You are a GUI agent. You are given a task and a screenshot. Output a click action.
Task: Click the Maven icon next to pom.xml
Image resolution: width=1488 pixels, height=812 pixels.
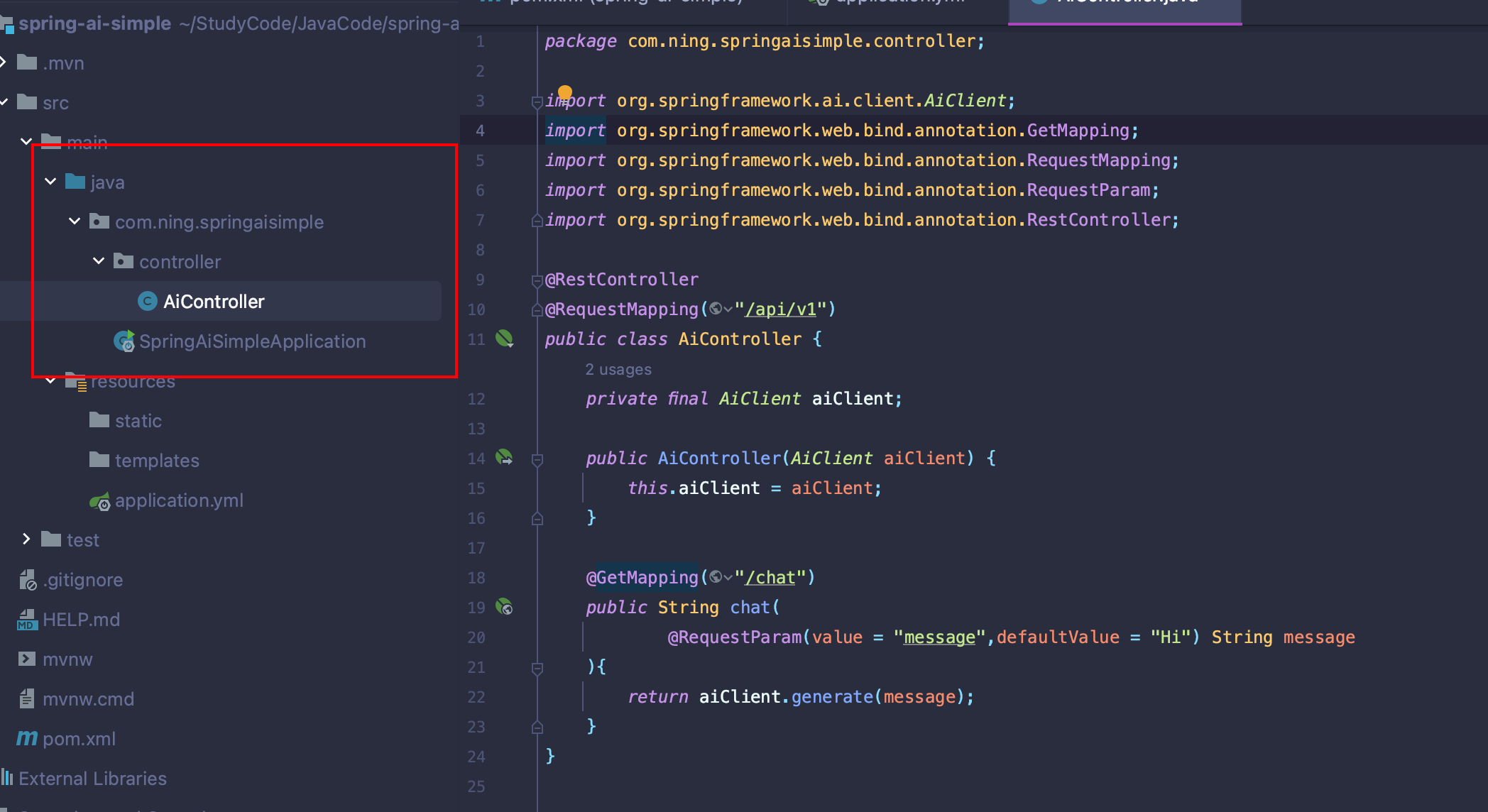click(x=27, y=738)
